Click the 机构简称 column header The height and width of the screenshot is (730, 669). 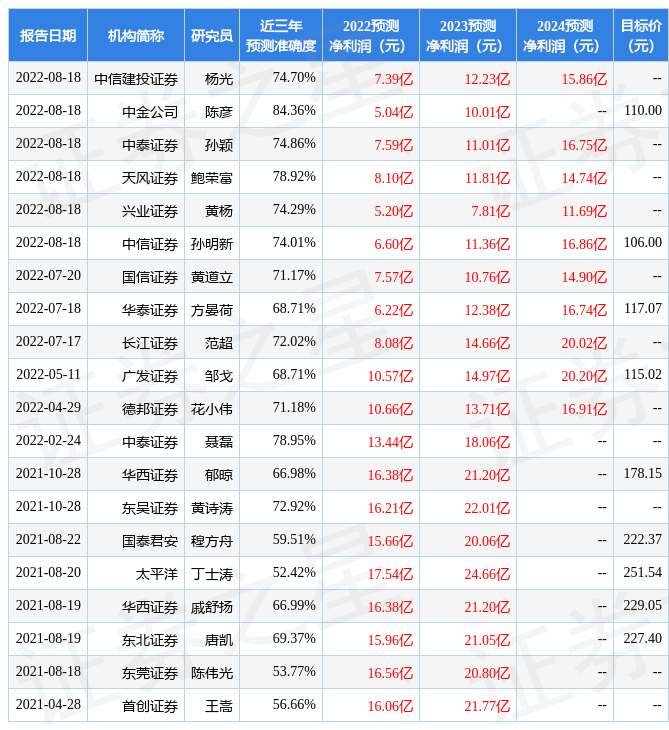coord(136,35)
